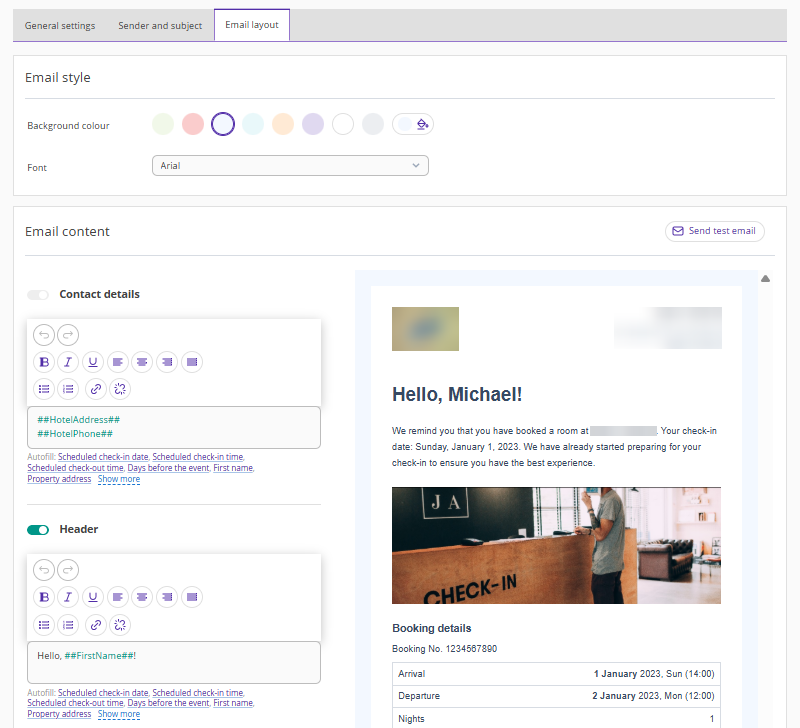Switch to Sender and subject tab
The height and width of the screenshot is (728, 800).
(160, 26)
